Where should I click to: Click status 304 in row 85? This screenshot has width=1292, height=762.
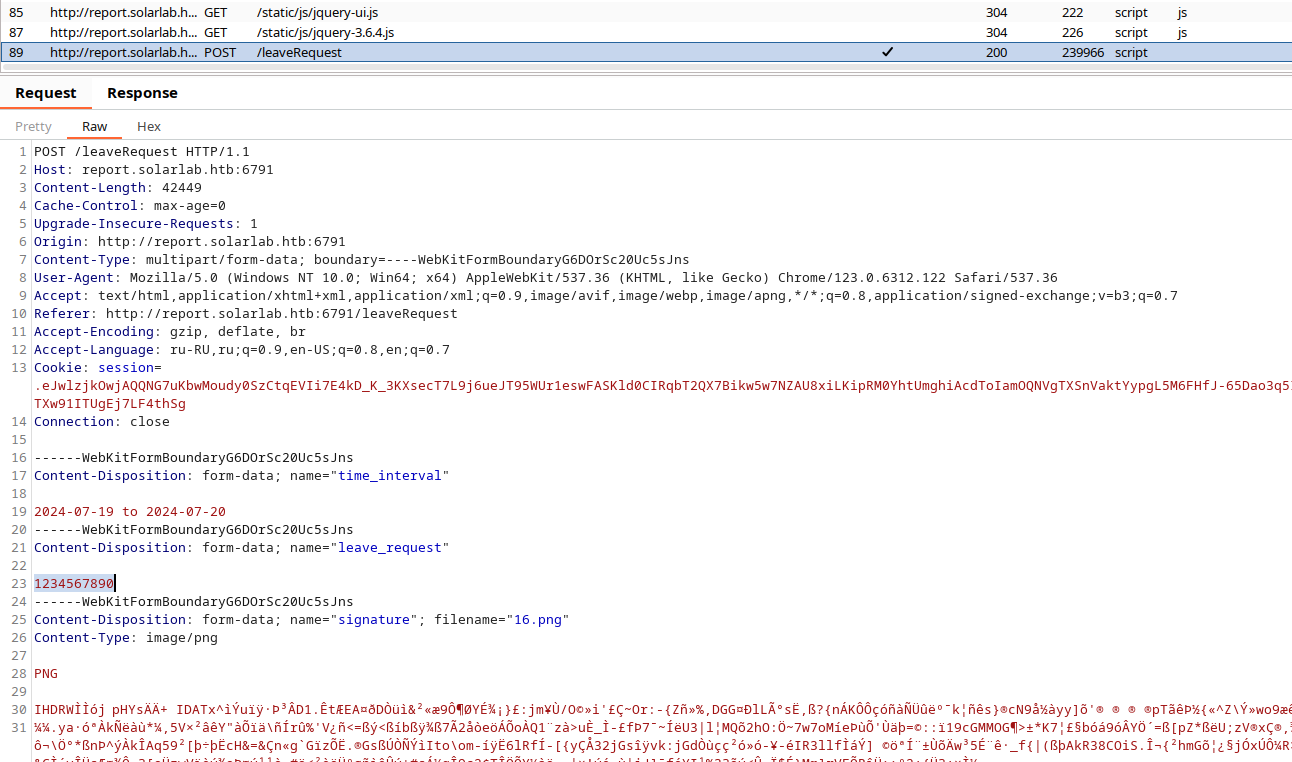pos(996,12)
